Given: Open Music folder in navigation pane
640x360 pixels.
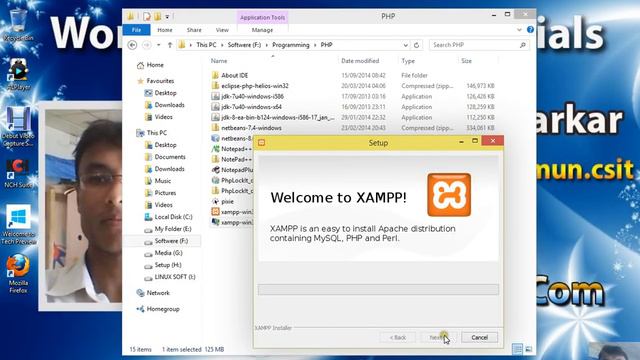Looking at the screenshot, I should tap(158, 181).
